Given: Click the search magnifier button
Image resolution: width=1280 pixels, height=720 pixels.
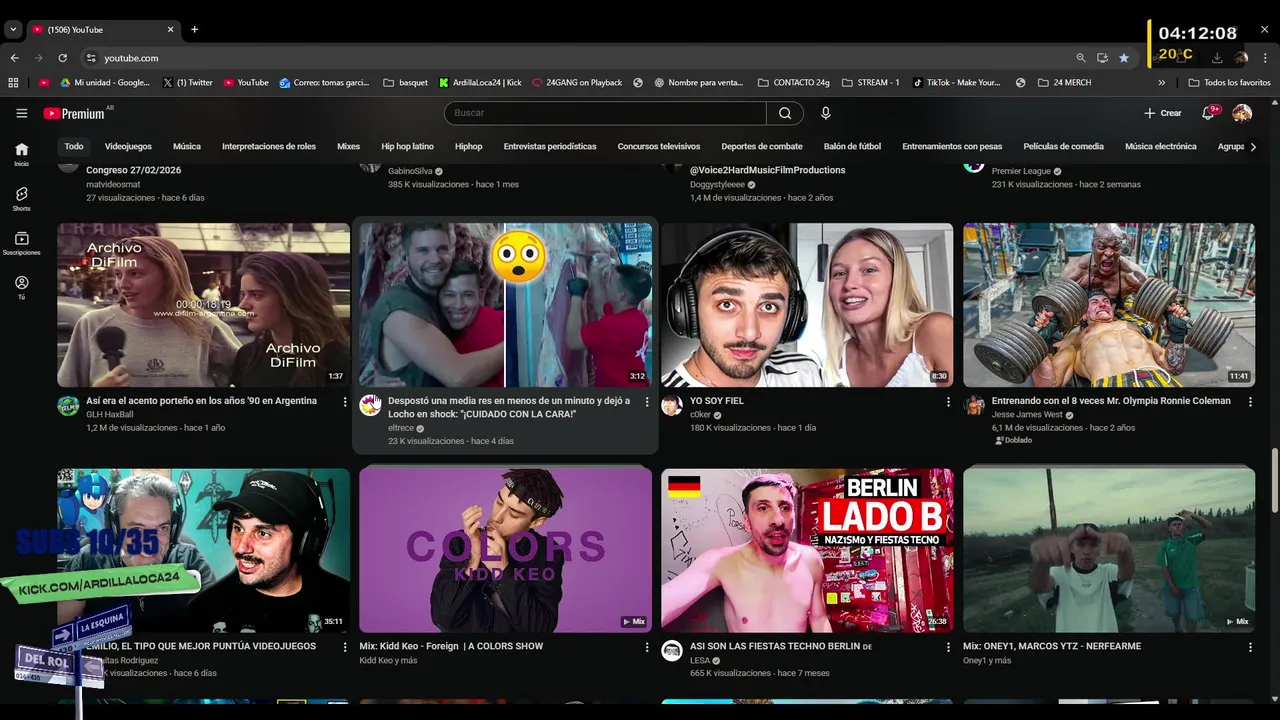Looking at the screenshot, I should [785, 113].
